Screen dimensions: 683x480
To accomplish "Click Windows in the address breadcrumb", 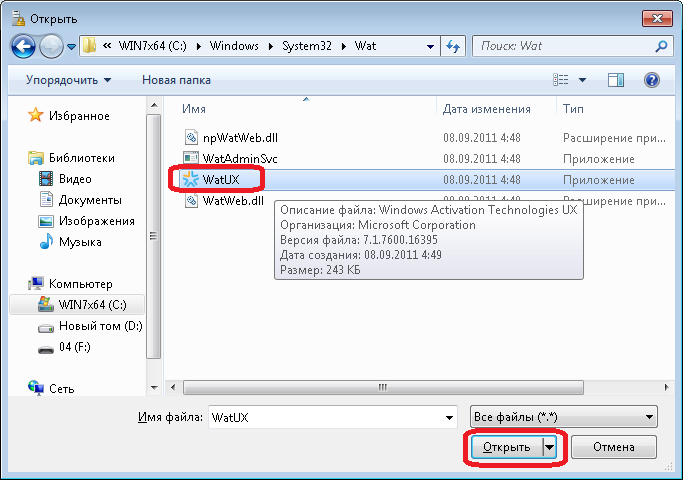I will point(234,46).
